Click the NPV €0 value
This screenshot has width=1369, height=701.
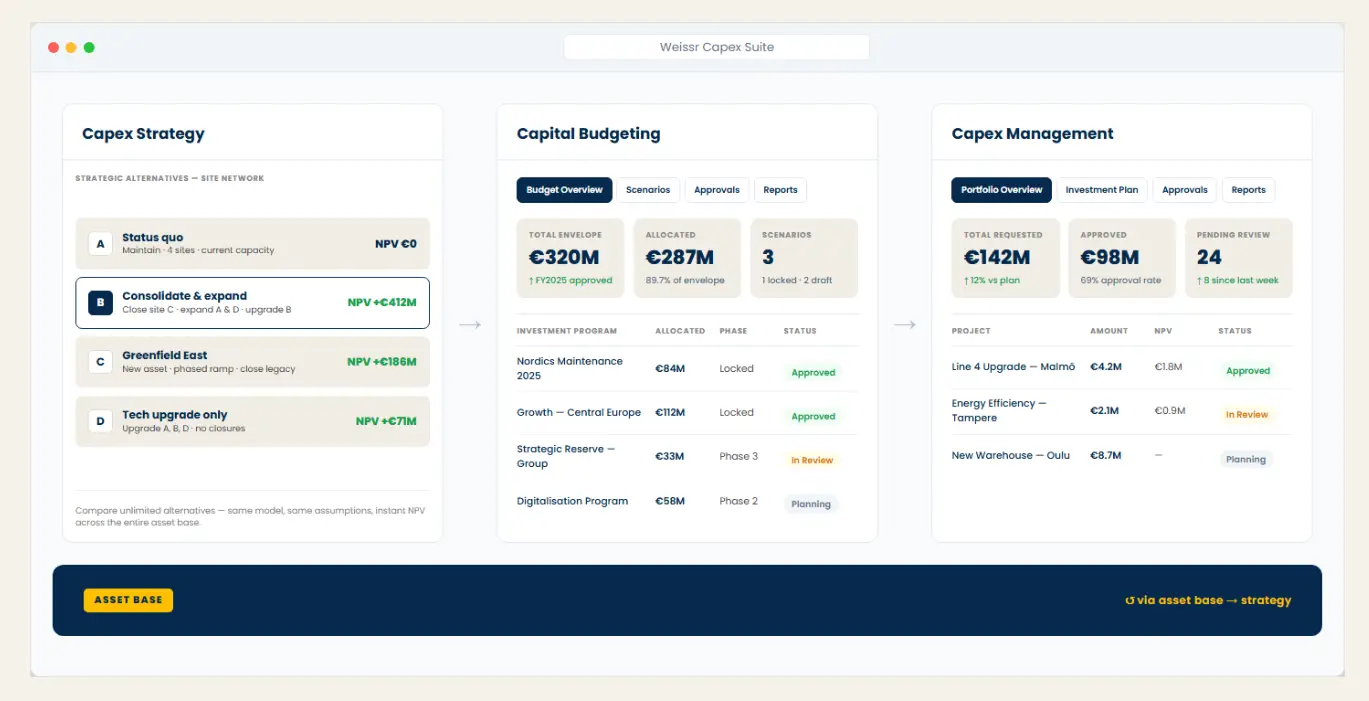[x=396, y=244]
